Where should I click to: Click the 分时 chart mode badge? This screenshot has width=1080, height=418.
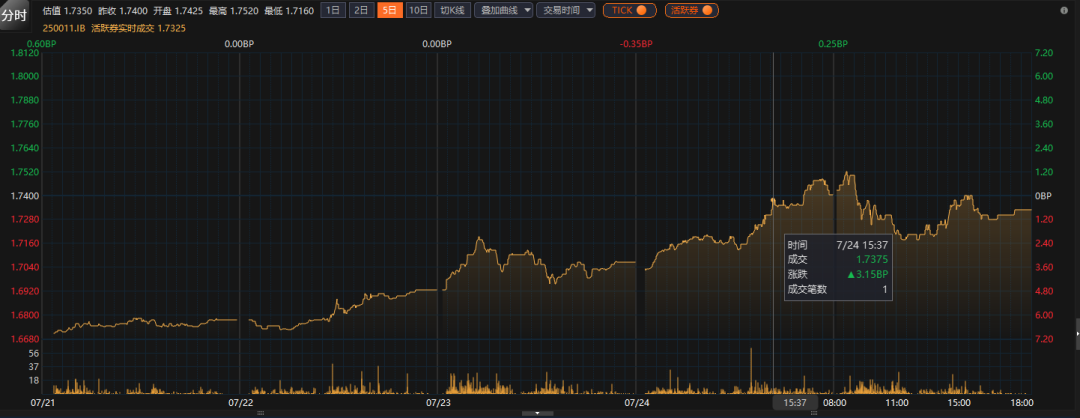[16, 15]
